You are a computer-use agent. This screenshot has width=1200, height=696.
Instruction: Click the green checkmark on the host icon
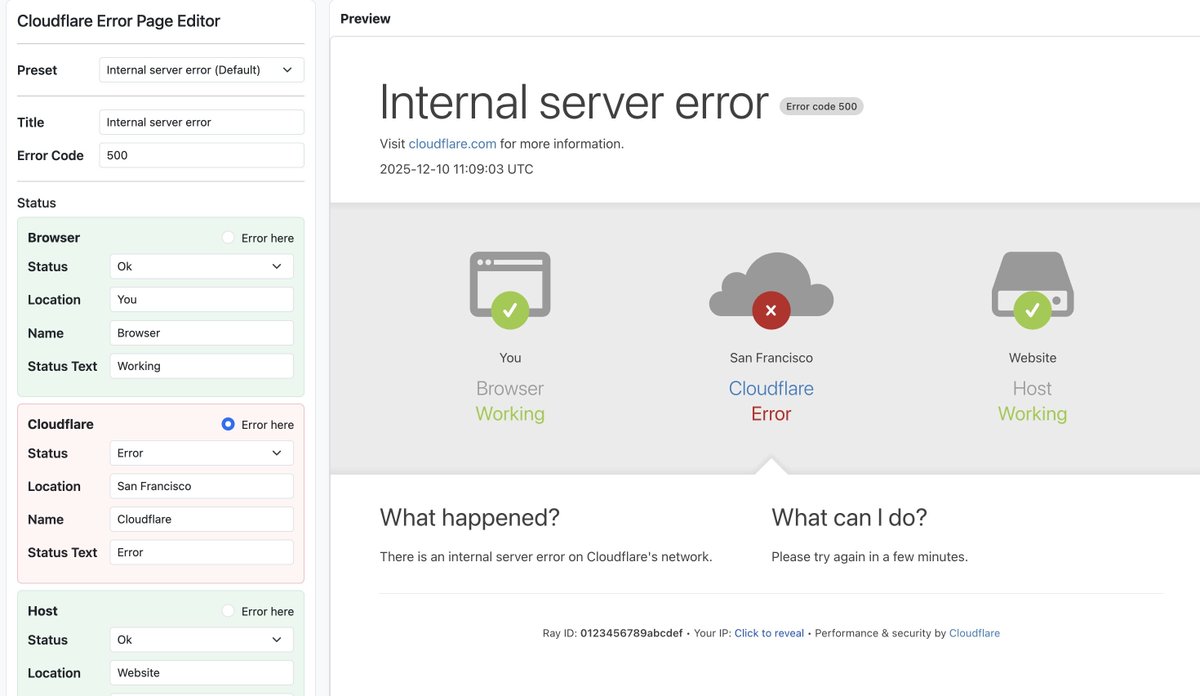[x=1032, y=310]
